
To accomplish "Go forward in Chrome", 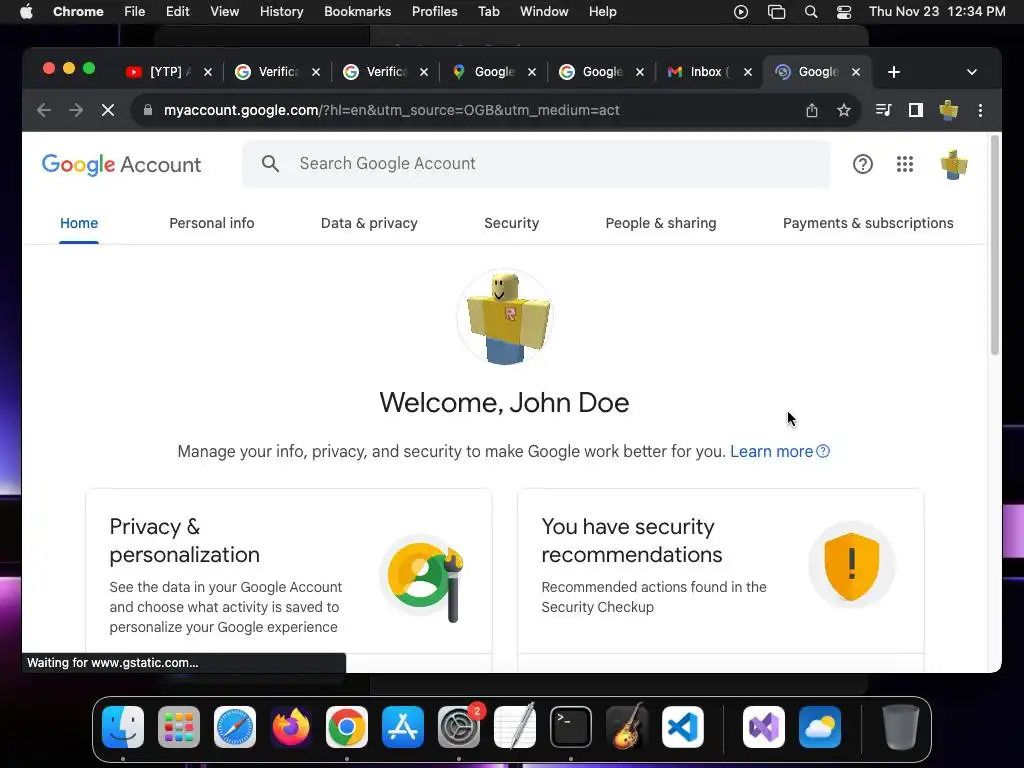I will point(76,110).
